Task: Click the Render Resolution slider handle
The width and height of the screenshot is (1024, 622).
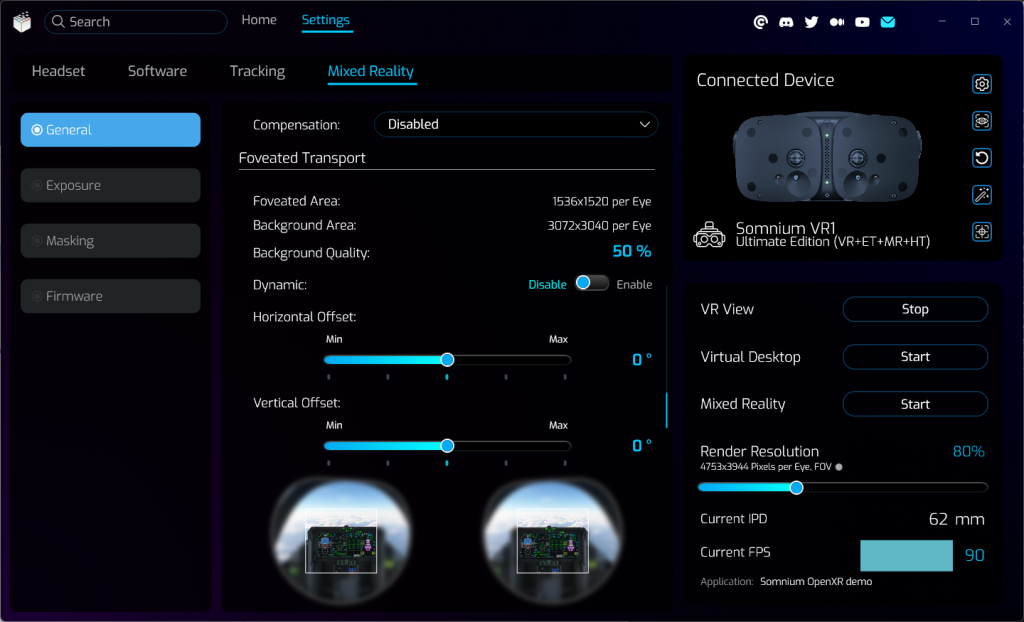Action: (x=796, y=488)
